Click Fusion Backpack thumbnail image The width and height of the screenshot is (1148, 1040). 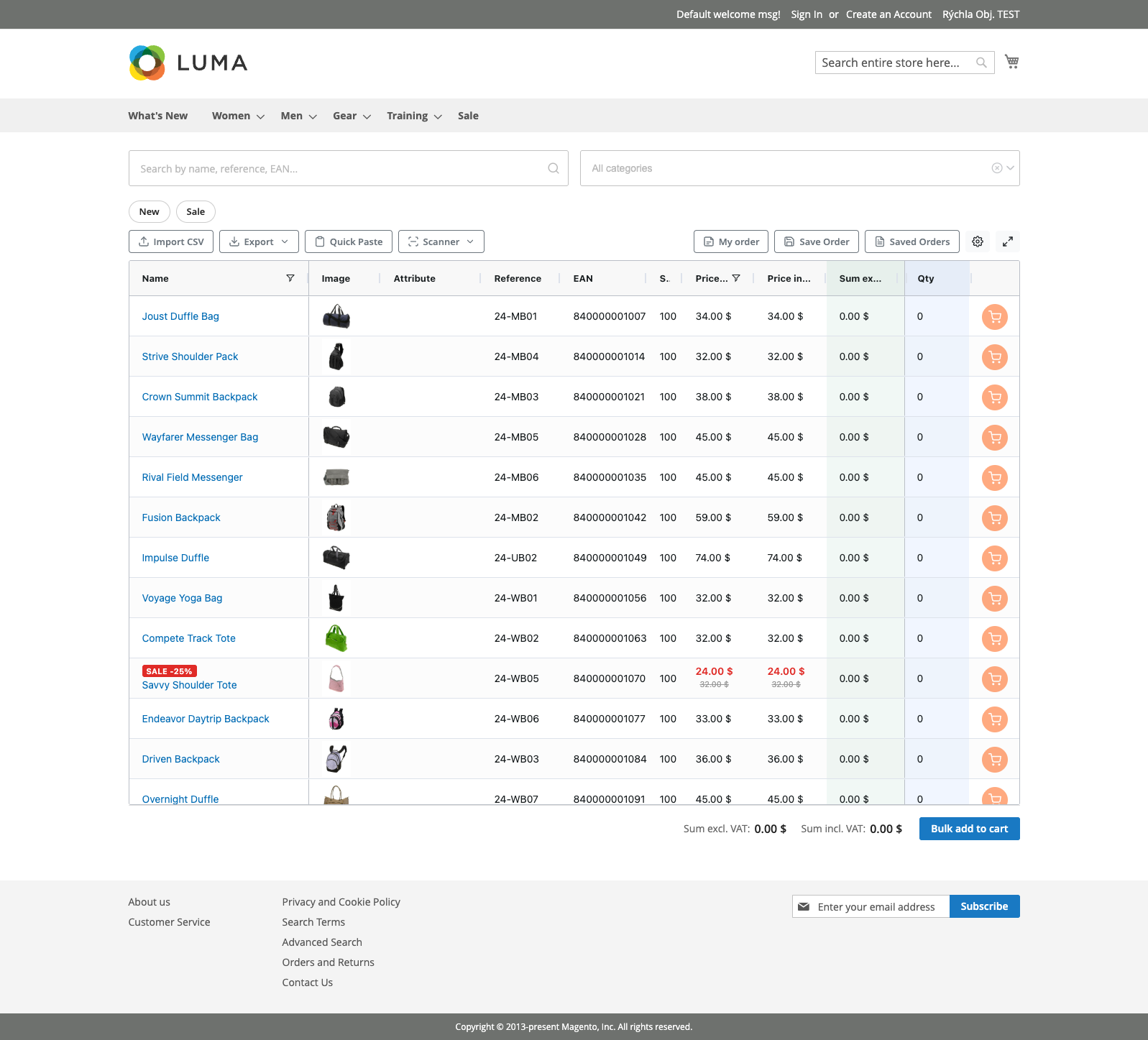(336, 517)
